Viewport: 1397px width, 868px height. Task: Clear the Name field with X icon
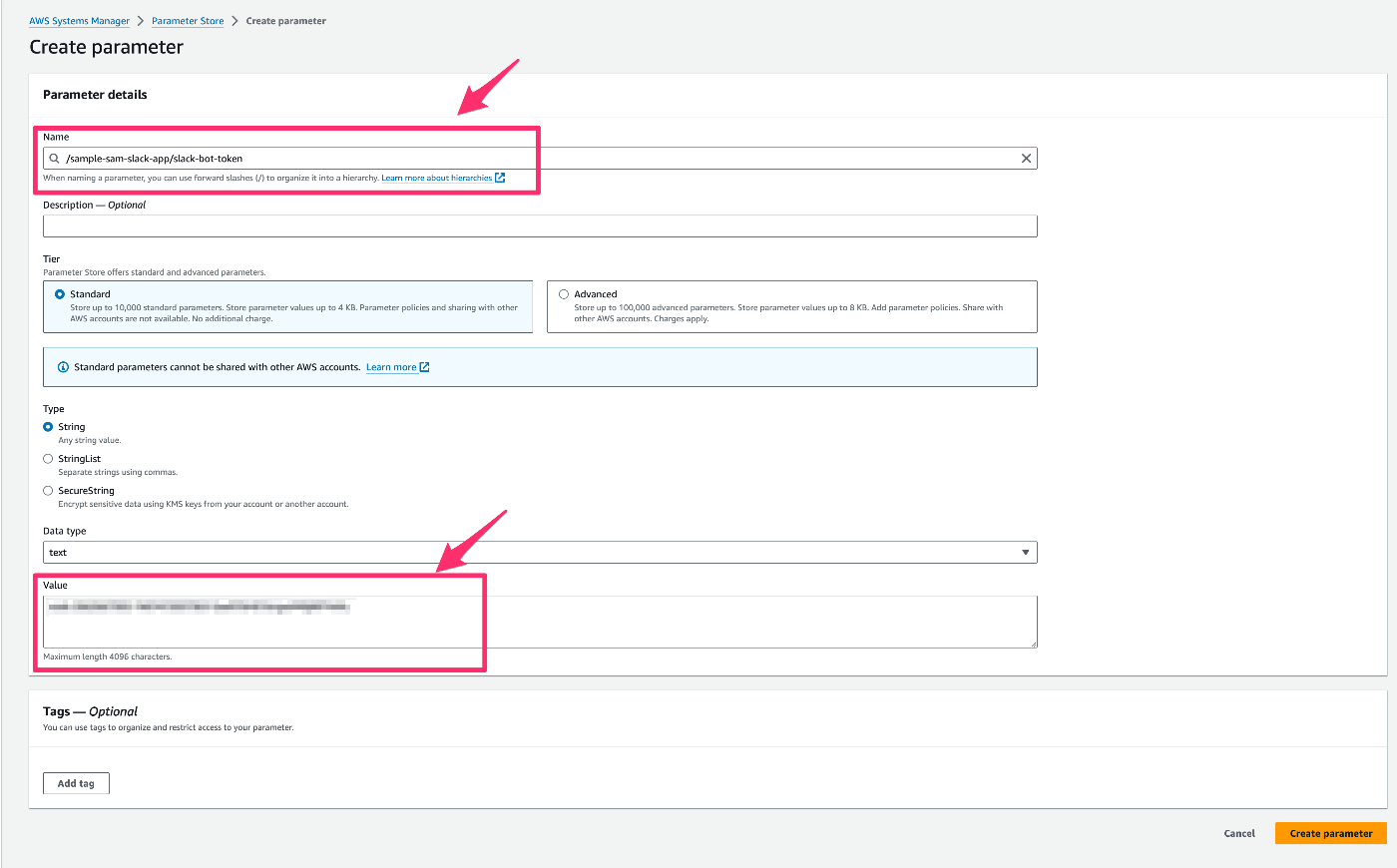tap(1026, 159)
